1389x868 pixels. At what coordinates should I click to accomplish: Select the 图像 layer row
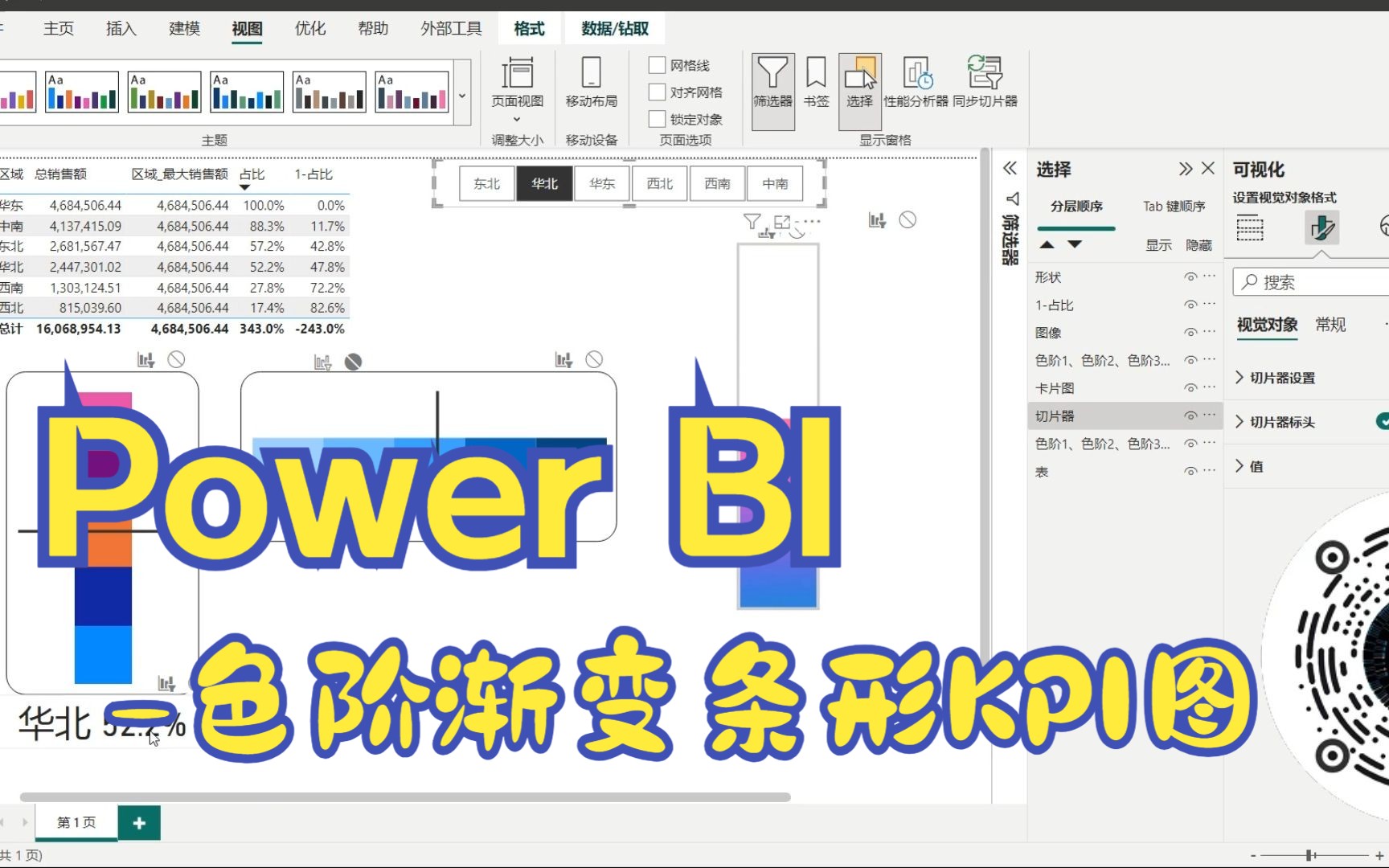(1125, 333)
